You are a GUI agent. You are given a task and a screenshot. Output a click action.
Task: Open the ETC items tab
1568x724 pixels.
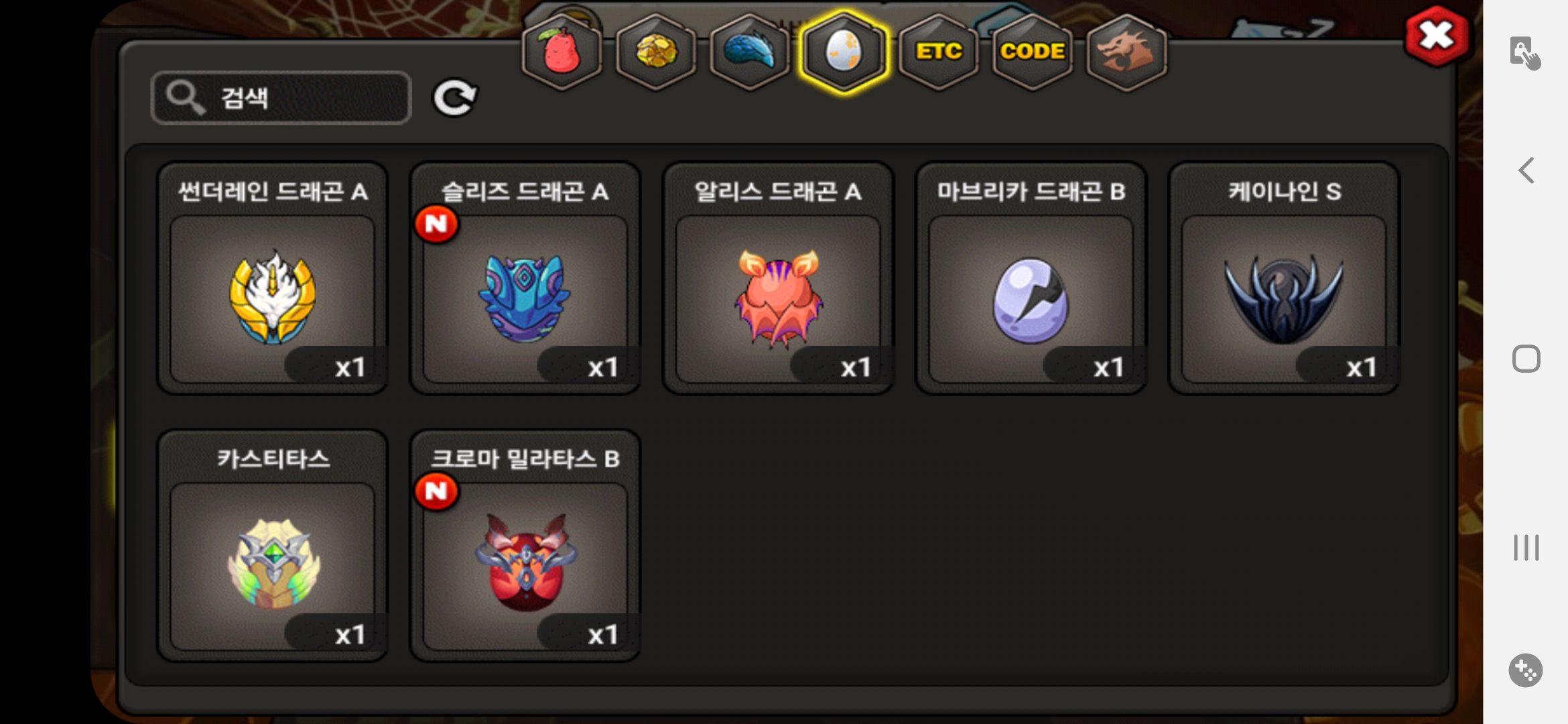point(939,52)
